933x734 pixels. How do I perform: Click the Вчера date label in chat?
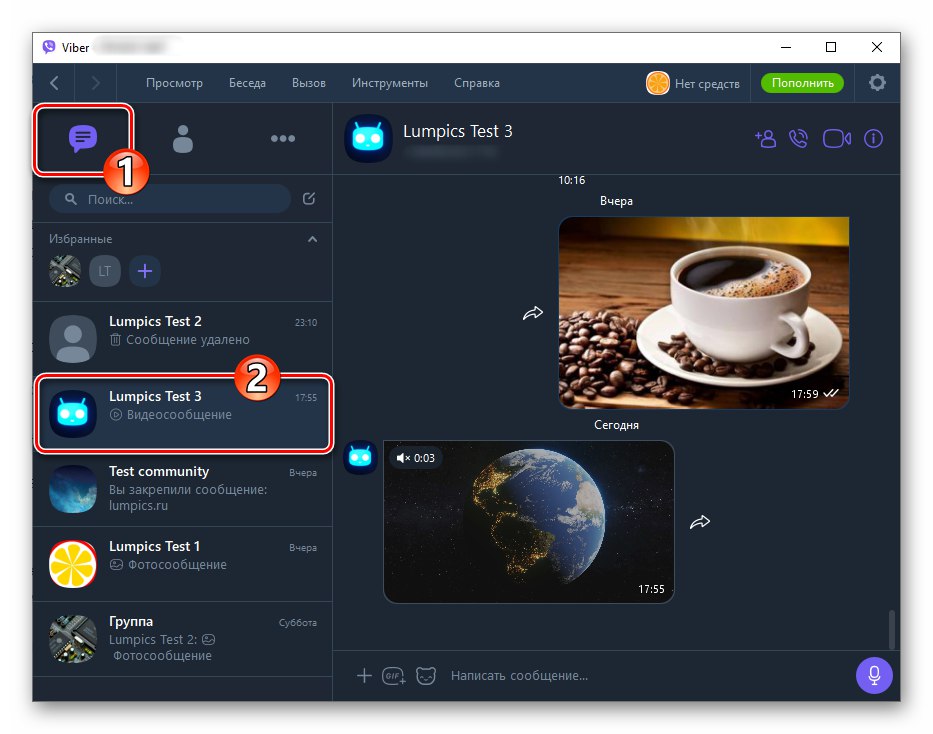(x=616, y=201)
